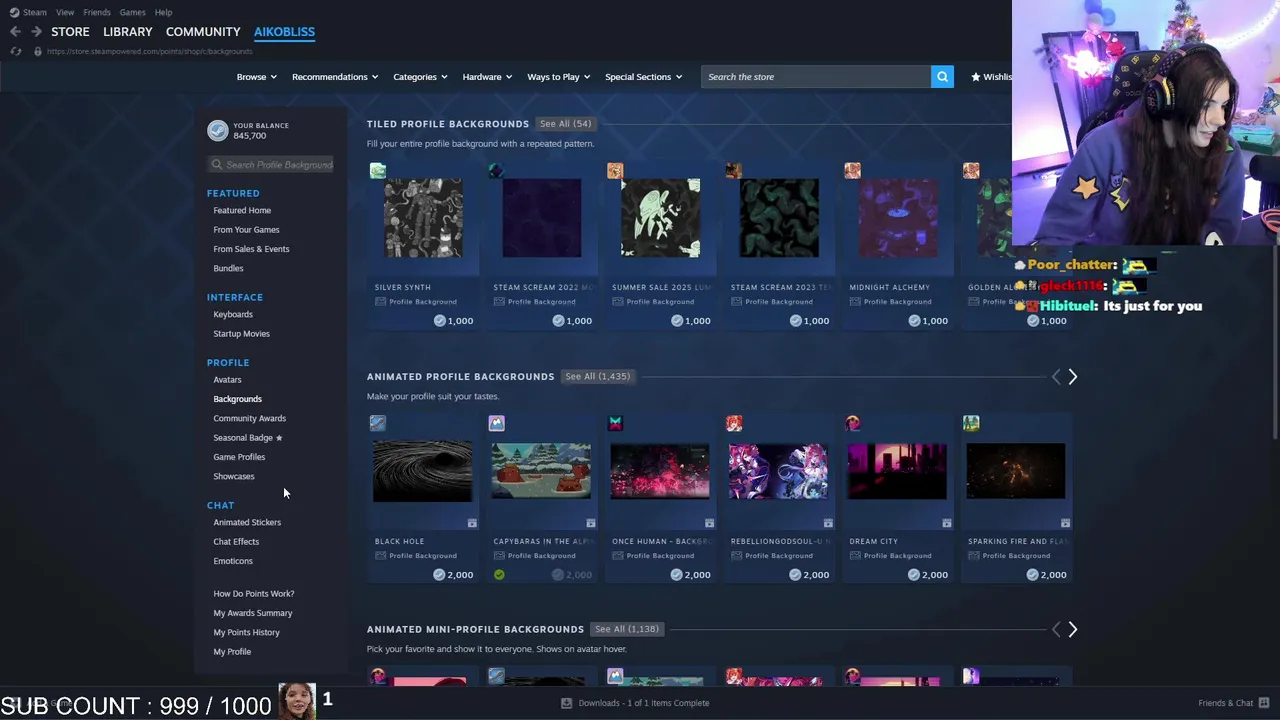See all 54 tiled profile backgrounds

coord(565,124)
